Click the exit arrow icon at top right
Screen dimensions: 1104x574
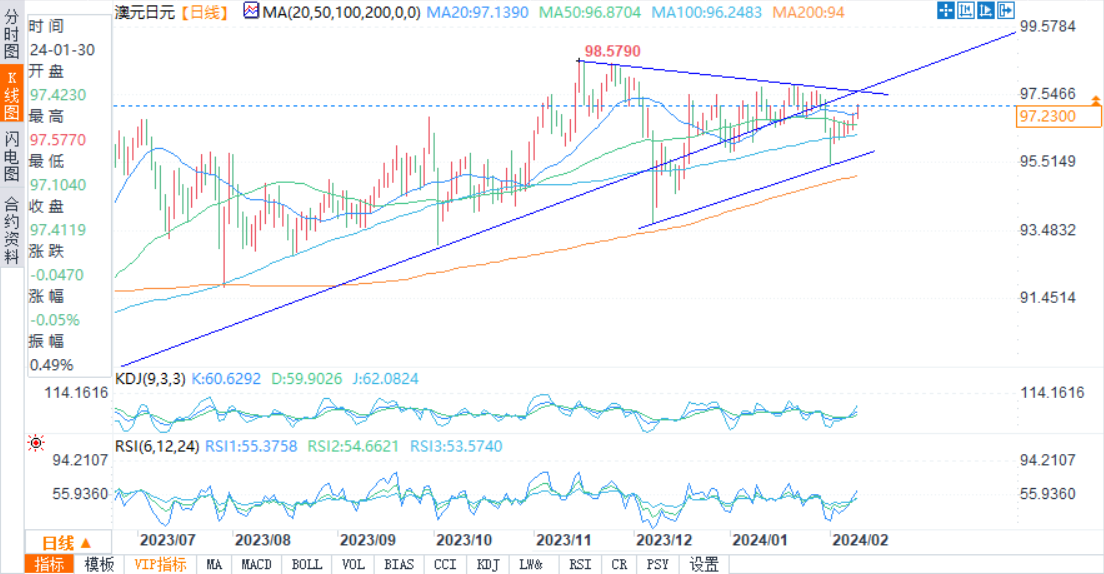tap(1007, 11)
